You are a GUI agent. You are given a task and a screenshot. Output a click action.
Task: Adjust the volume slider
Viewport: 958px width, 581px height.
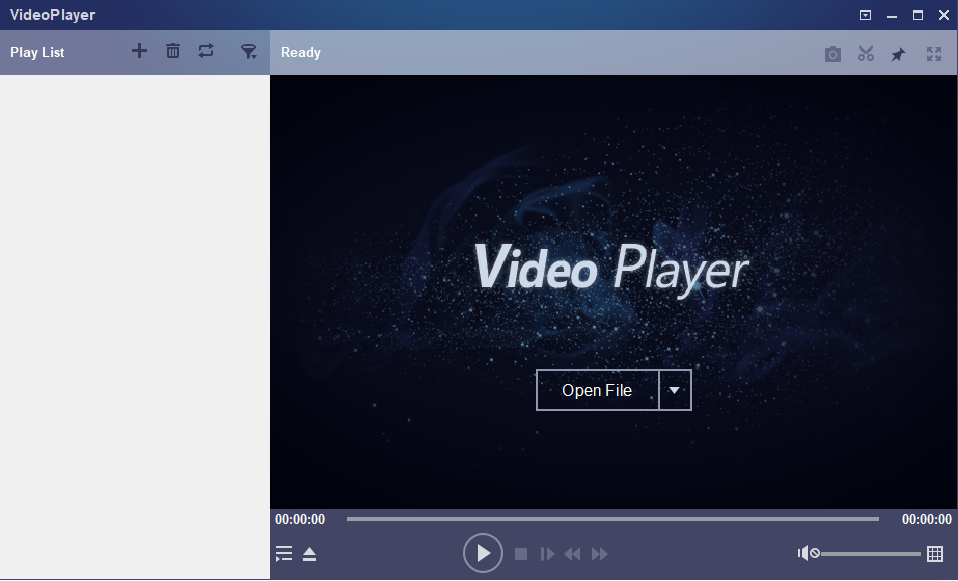871,554
